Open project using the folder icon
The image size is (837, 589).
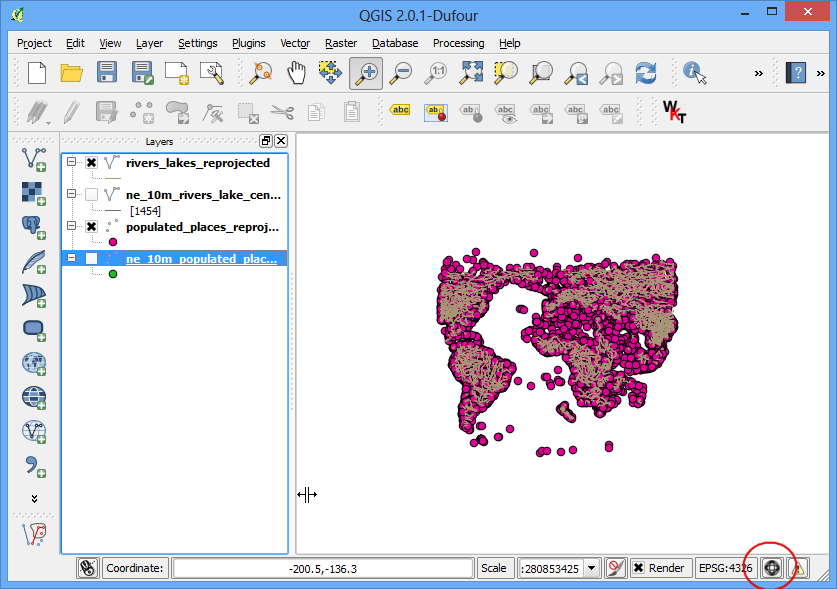point(72,73)
